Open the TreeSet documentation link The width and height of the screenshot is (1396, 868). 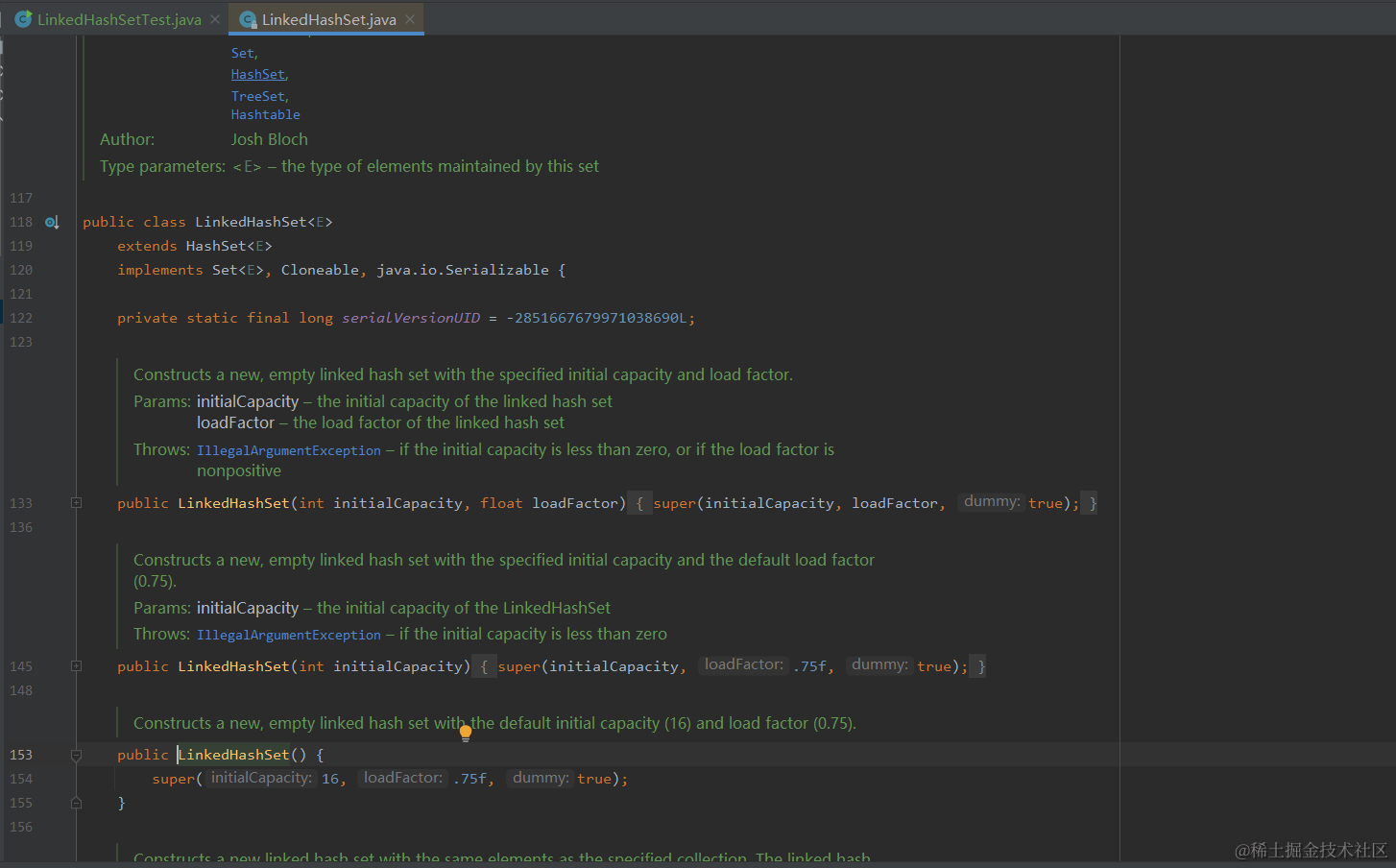pyautogui.click(x=258, y=96)
